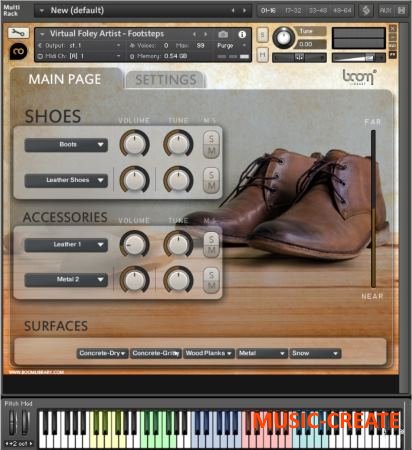Click the boom library logo
Screen dimensions: 412x450
(x=359, y=77)
